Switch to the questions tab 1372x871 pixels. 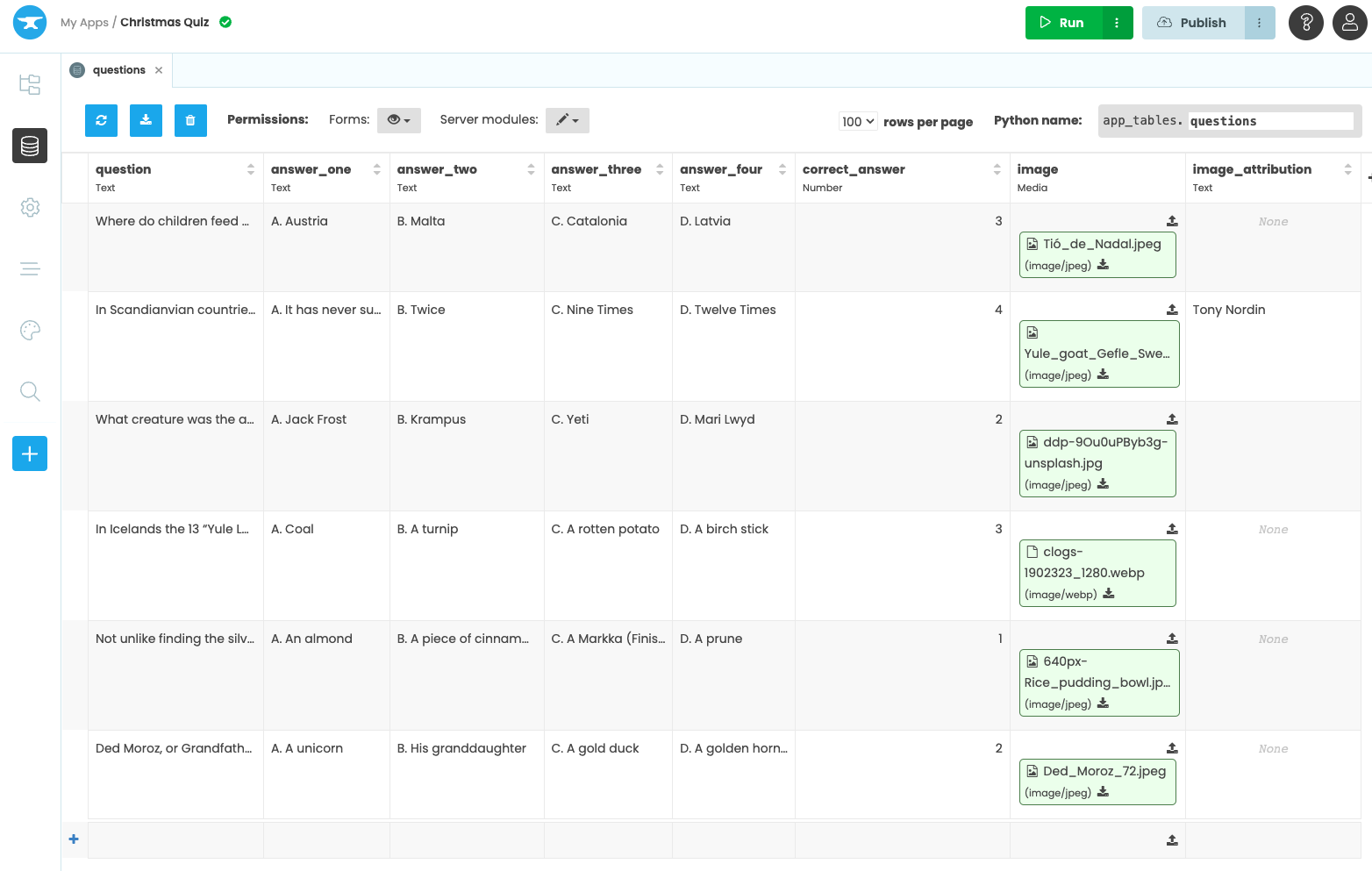coord(118,70)
